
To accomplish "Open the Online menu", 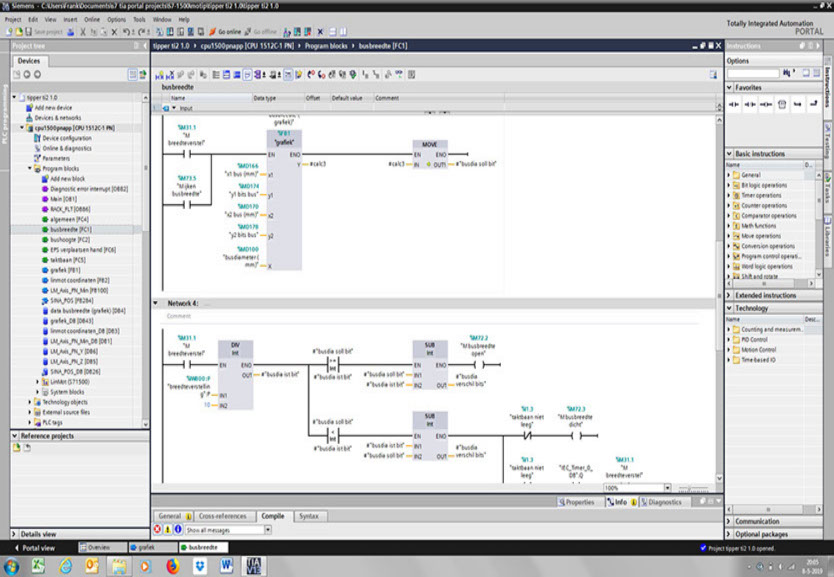I will pos(92,19).
